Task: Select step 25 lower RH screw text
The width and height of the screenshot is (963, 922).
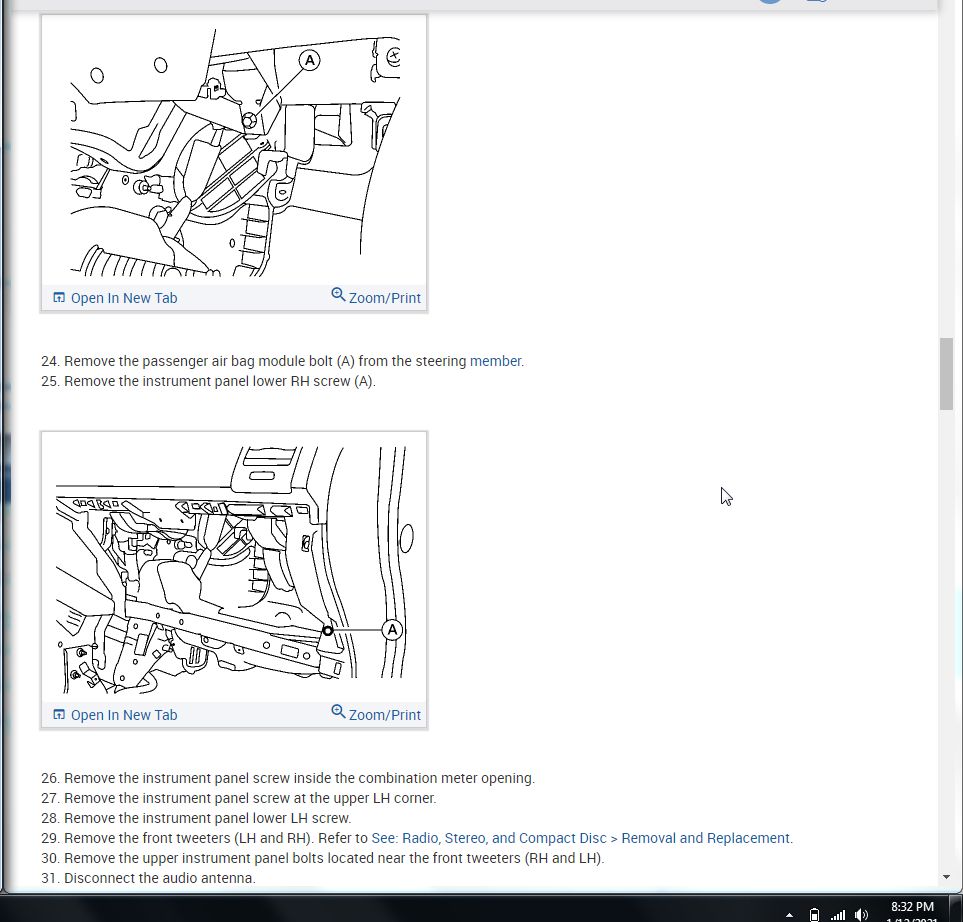Action: (x=208, y=381)
